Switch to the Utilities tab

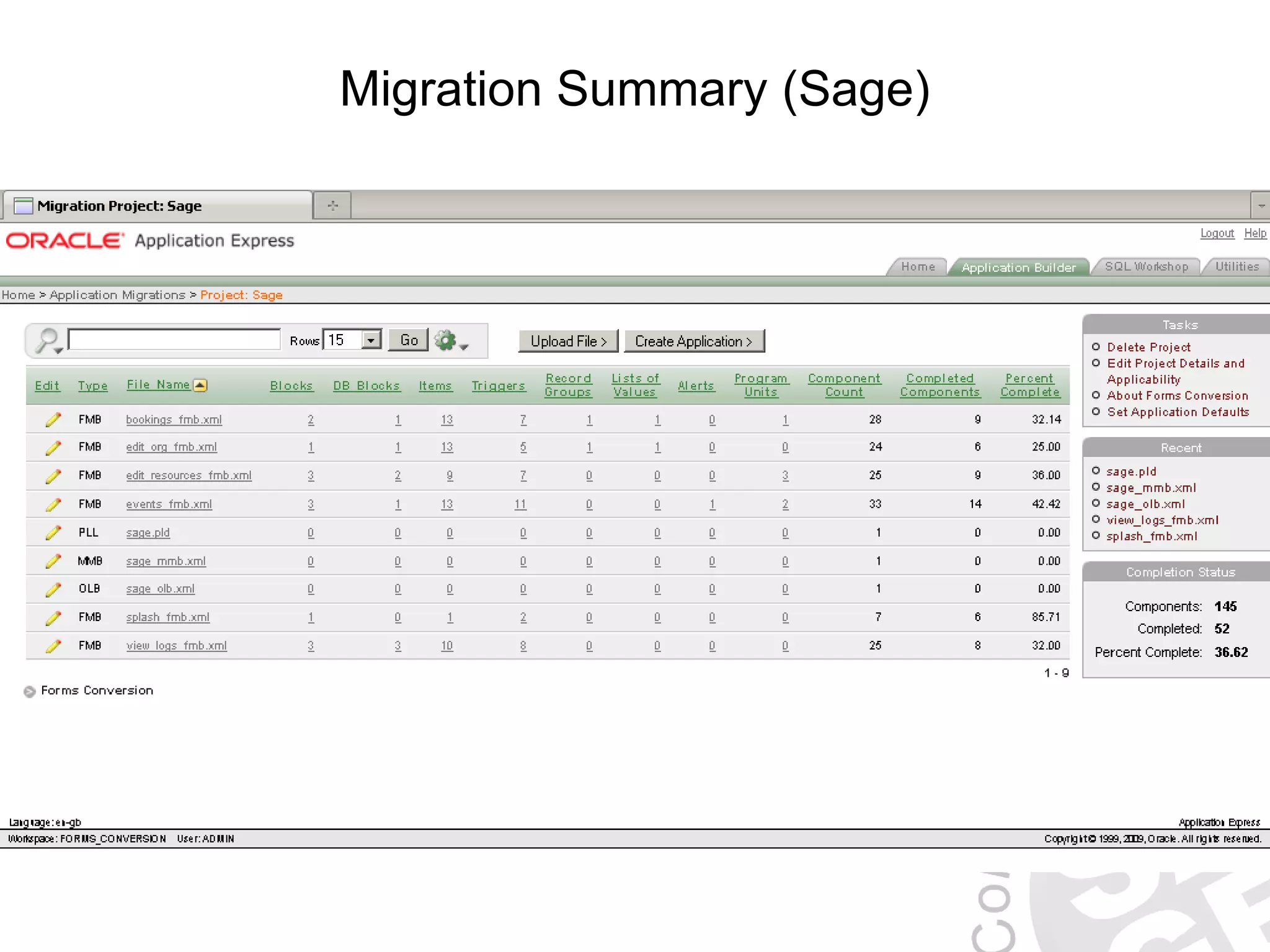tap(1237, 267)
